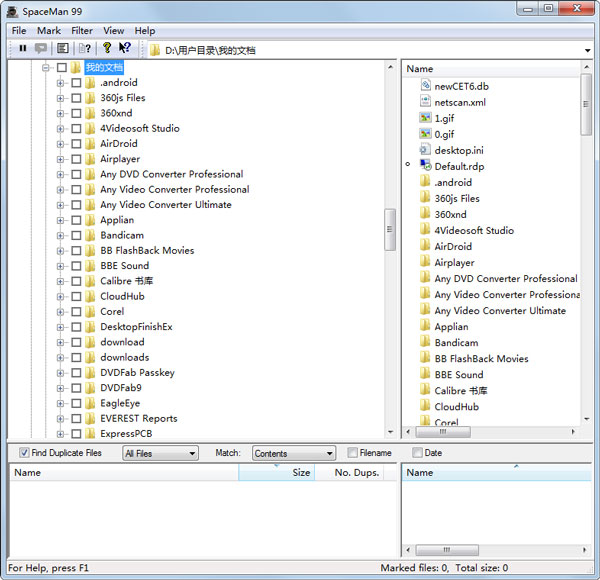The image size is (600, 580).
Task: Expand the Bandicam folder tree node
Action: coord(61,235)
